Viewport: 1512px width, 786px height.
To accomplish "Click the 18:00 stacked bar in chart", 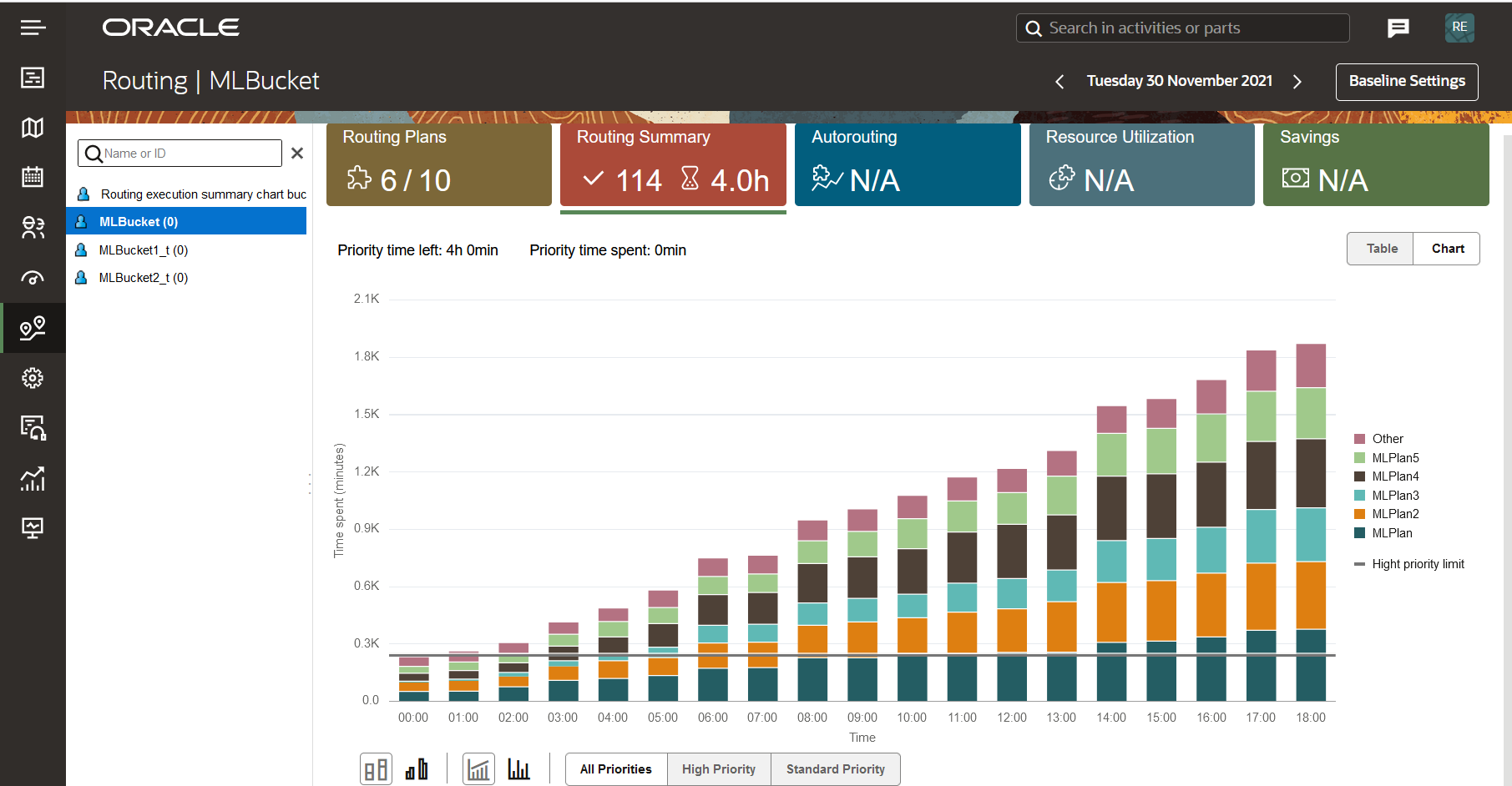I will 1311,522.
